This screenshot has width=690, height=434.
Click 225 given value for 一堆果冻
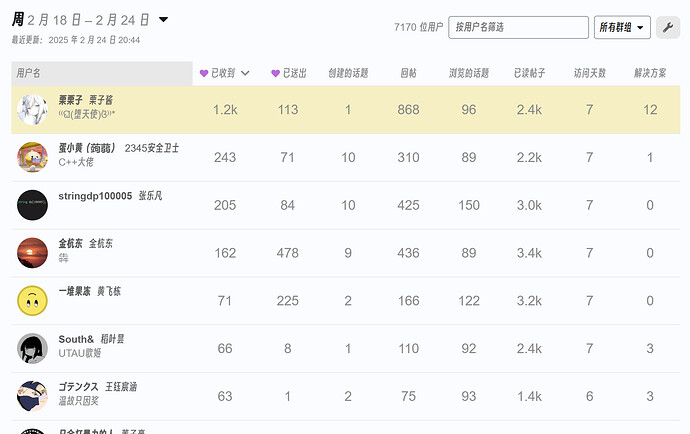tap(287, 301)
